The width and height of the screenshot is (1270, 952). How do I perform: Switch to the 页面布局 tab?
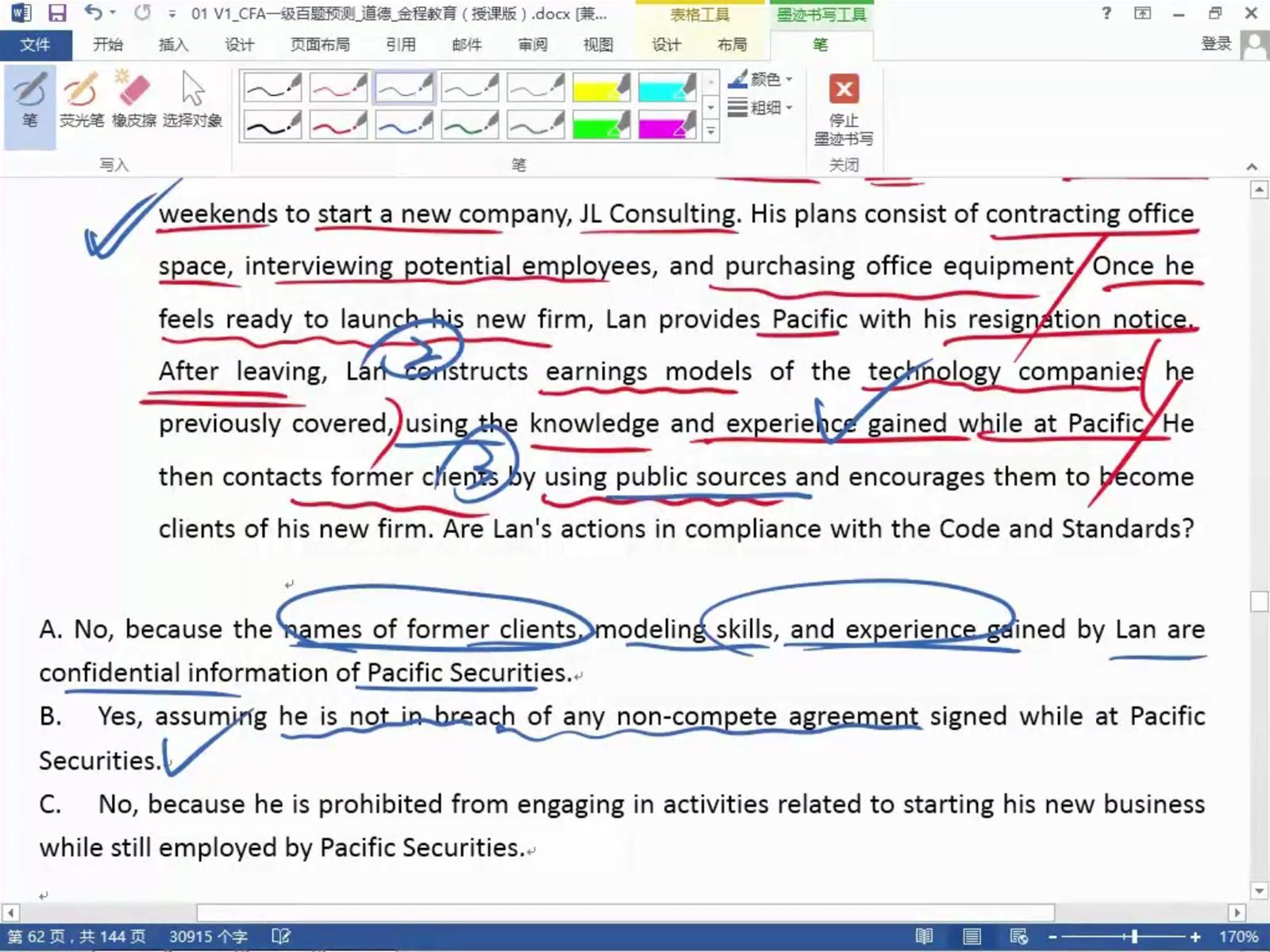click(320, 45)
